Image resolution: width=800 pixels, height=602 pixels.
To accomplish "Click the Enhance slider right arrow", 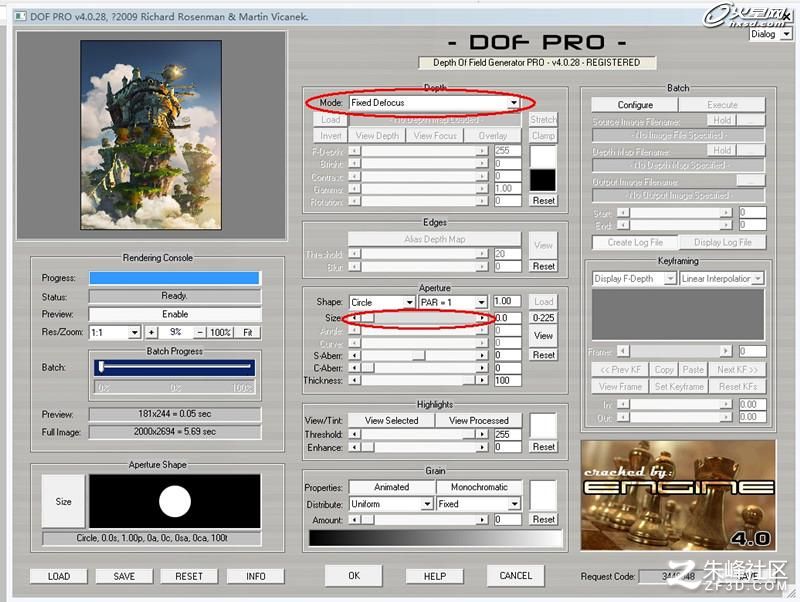I will click(x=482, y=447).
